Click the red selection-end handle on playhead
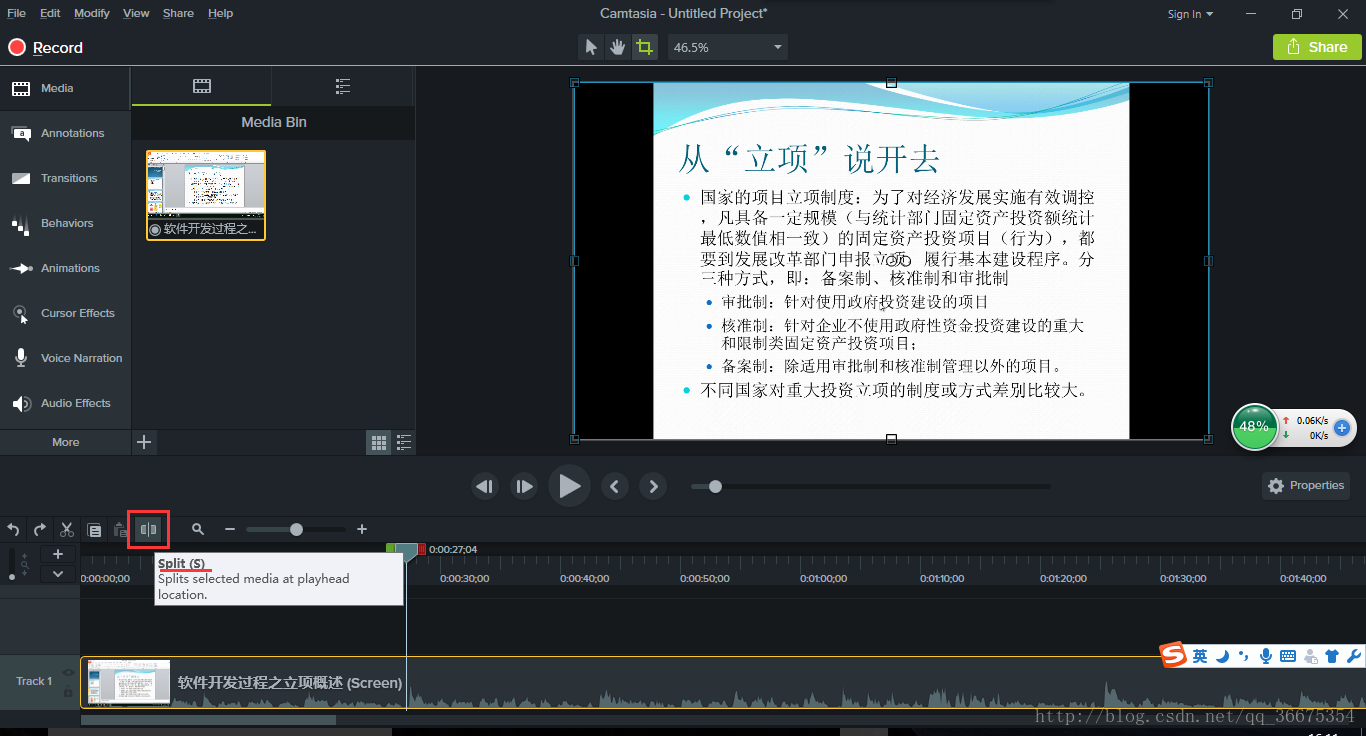 point(421,548)
